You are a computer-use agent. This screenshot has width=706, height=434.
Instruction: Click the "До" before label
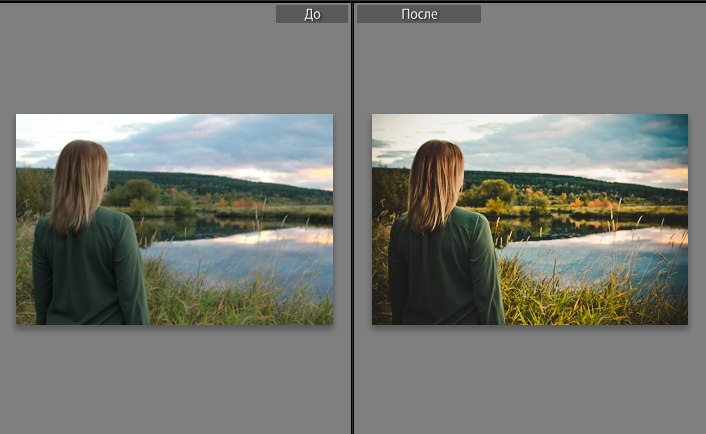[312, 14]
